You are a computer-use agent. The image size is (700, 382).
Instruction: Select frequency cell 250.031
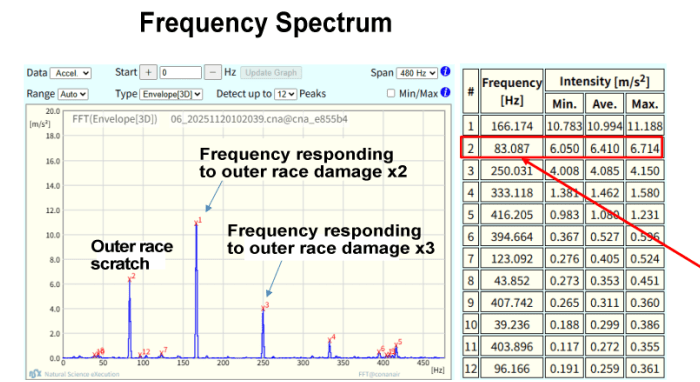(x=512, y=170)
